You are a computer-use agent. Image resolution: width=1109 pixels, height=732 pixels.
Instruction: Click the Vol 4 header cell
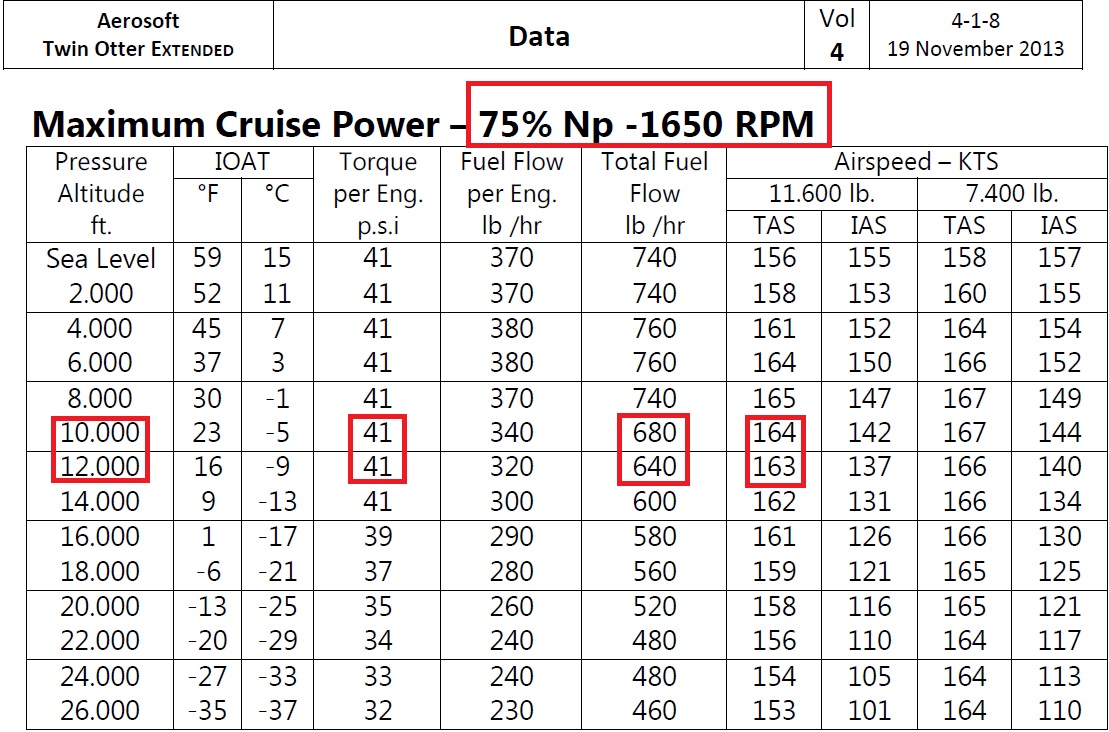pos(837,35)
